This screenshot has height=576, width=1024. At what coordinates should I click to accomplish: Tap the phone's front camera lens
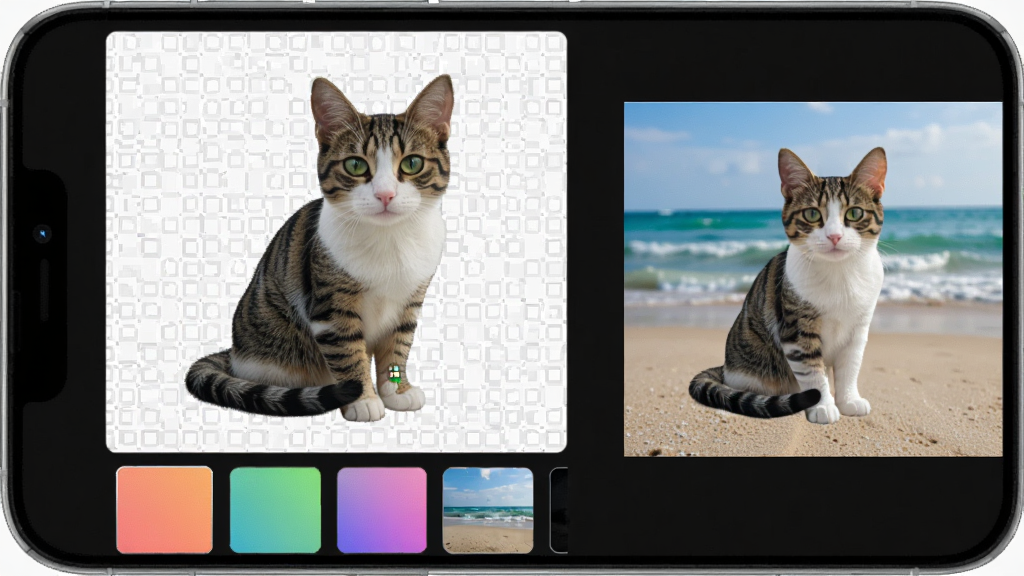[42, 234]
